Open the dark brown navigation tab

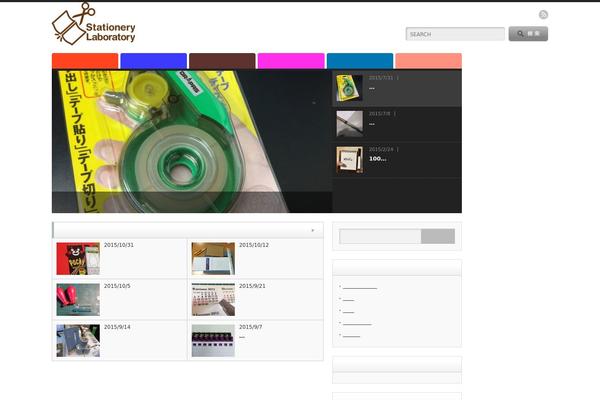click(222, 61)
